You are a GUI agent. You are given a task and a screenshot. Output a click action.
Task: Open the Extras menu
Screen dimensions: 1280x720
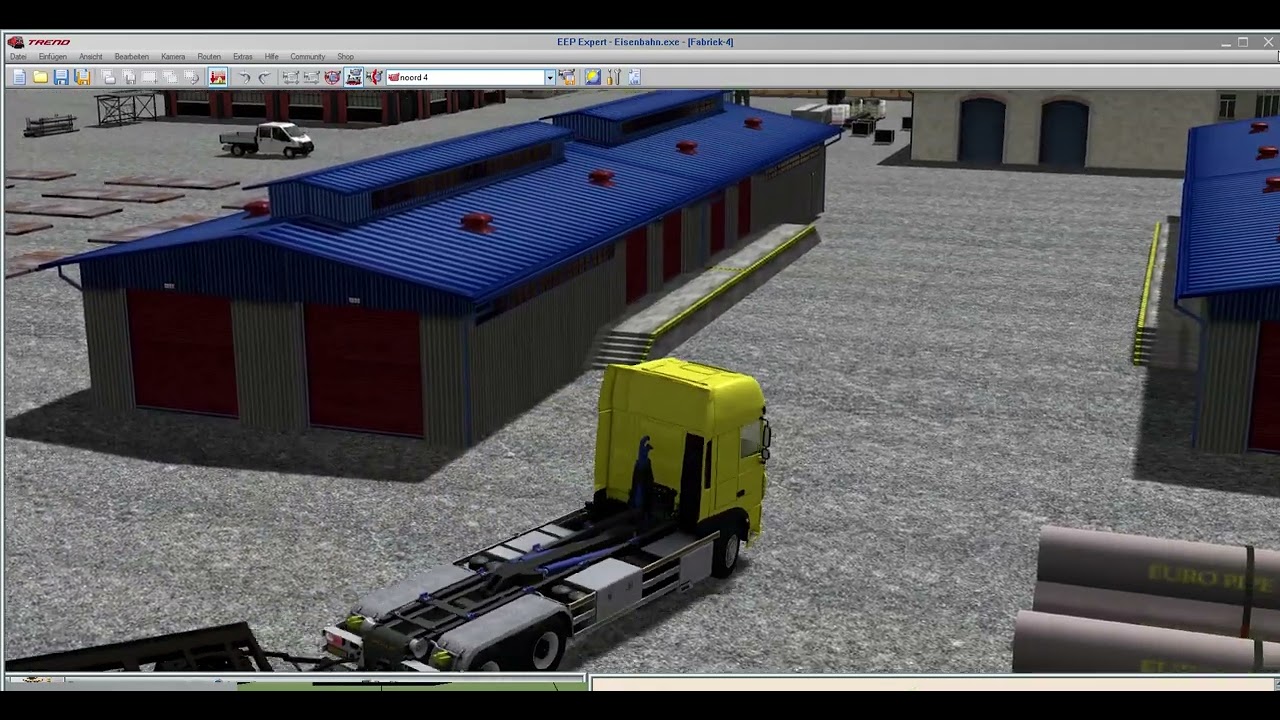[243, 57]
